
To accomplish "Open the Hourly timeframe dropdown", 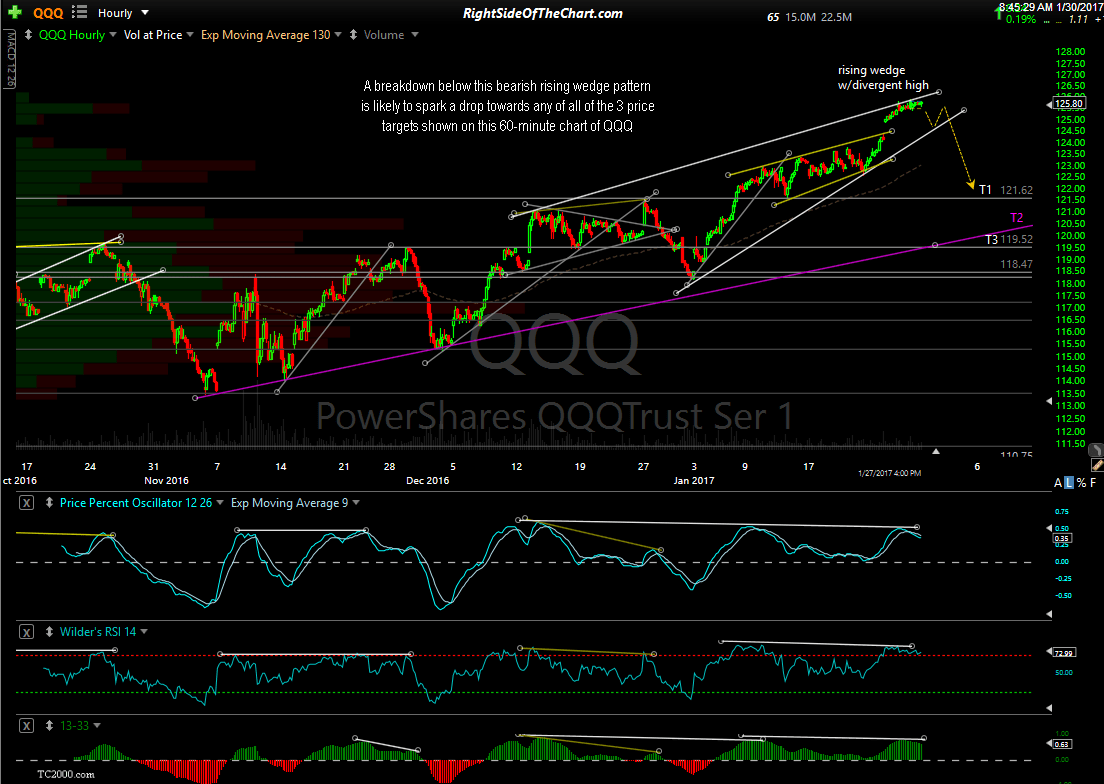I will (x=121, y=12).
